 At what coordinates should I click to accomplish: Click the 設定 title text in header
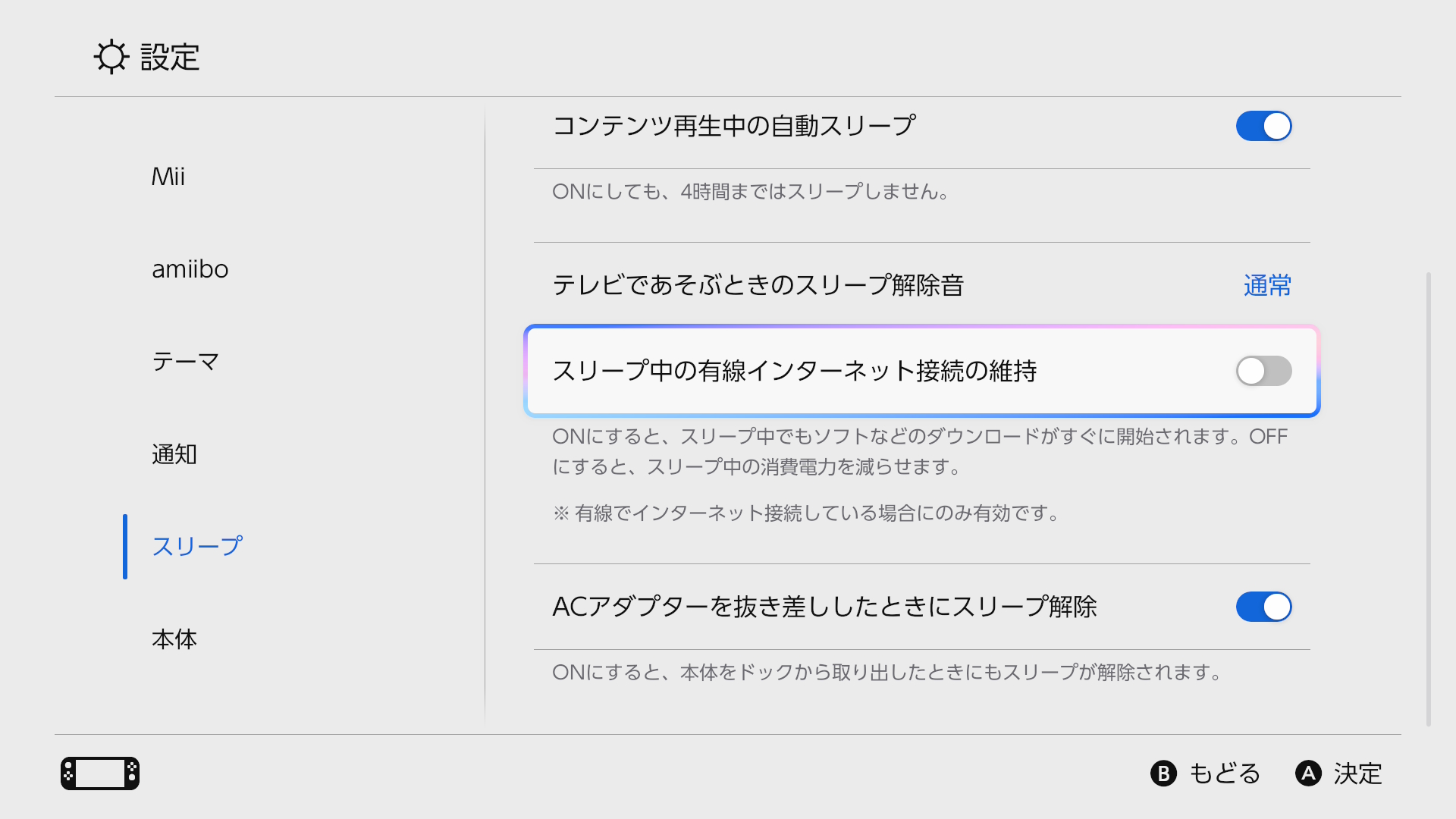coord(170,57)
